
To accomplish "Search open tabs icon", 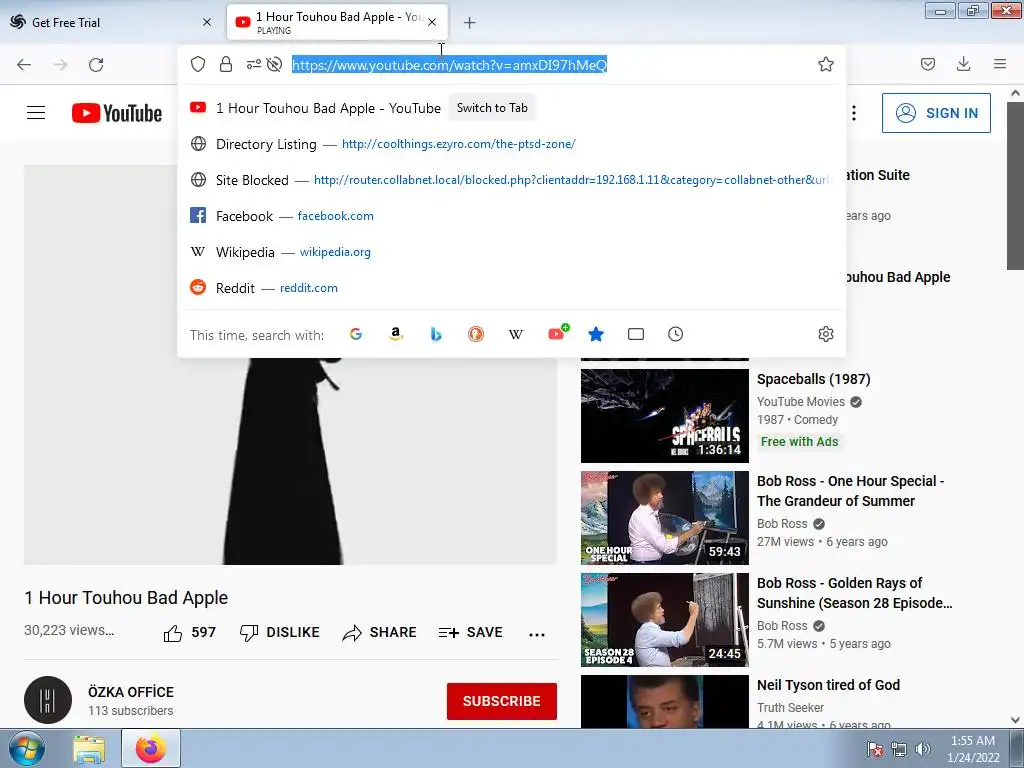I will point(635,334).
